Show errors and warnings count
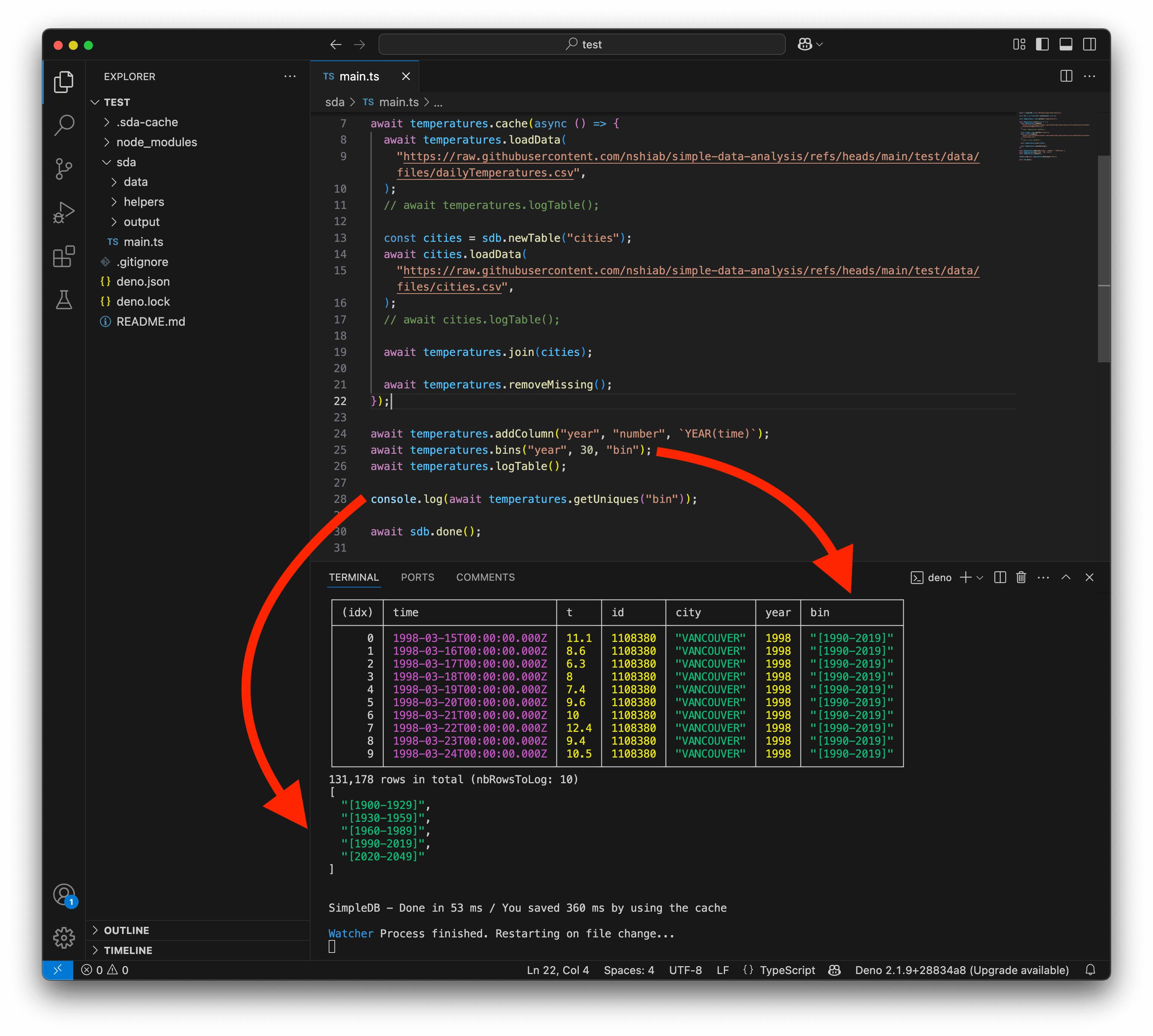This screenshot has width=1153, height=1036. [x=105, y=970]
